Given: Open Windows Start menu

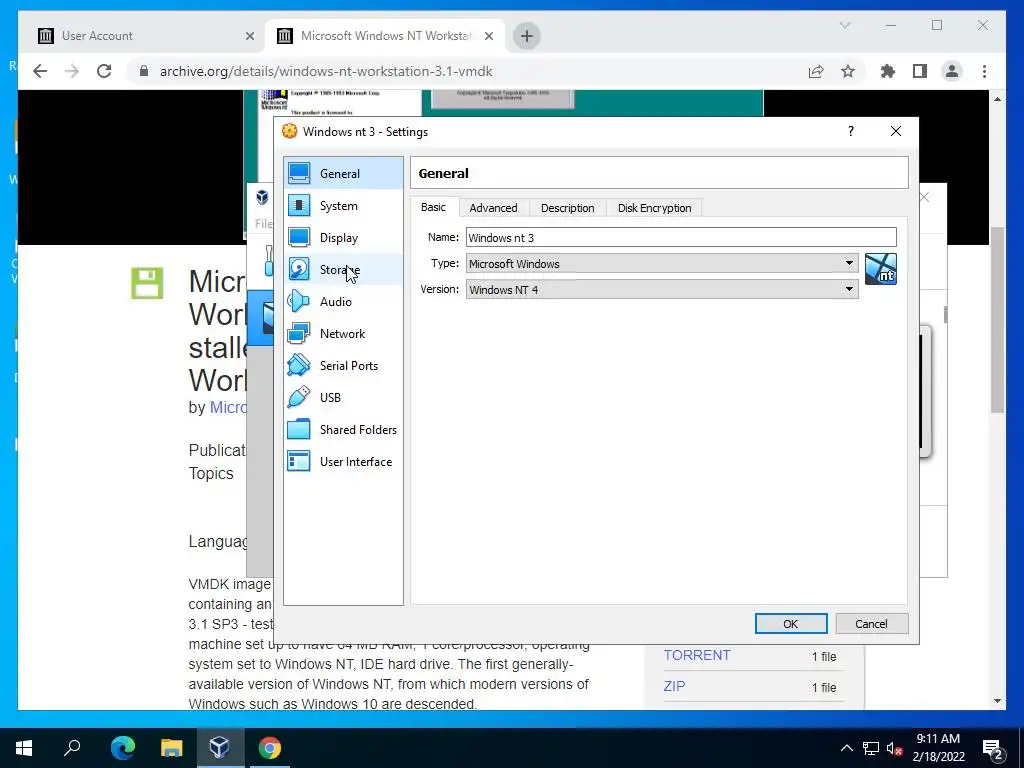Looking at the screenshot, I should point(24,748).
